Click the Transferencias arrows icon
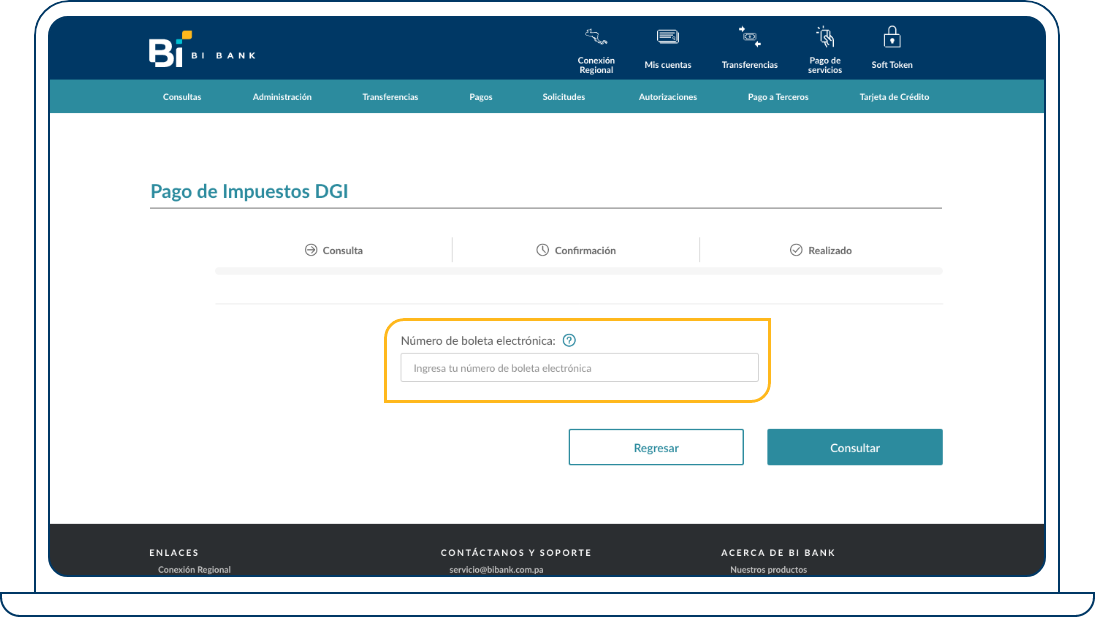 (x=749, y=38)
